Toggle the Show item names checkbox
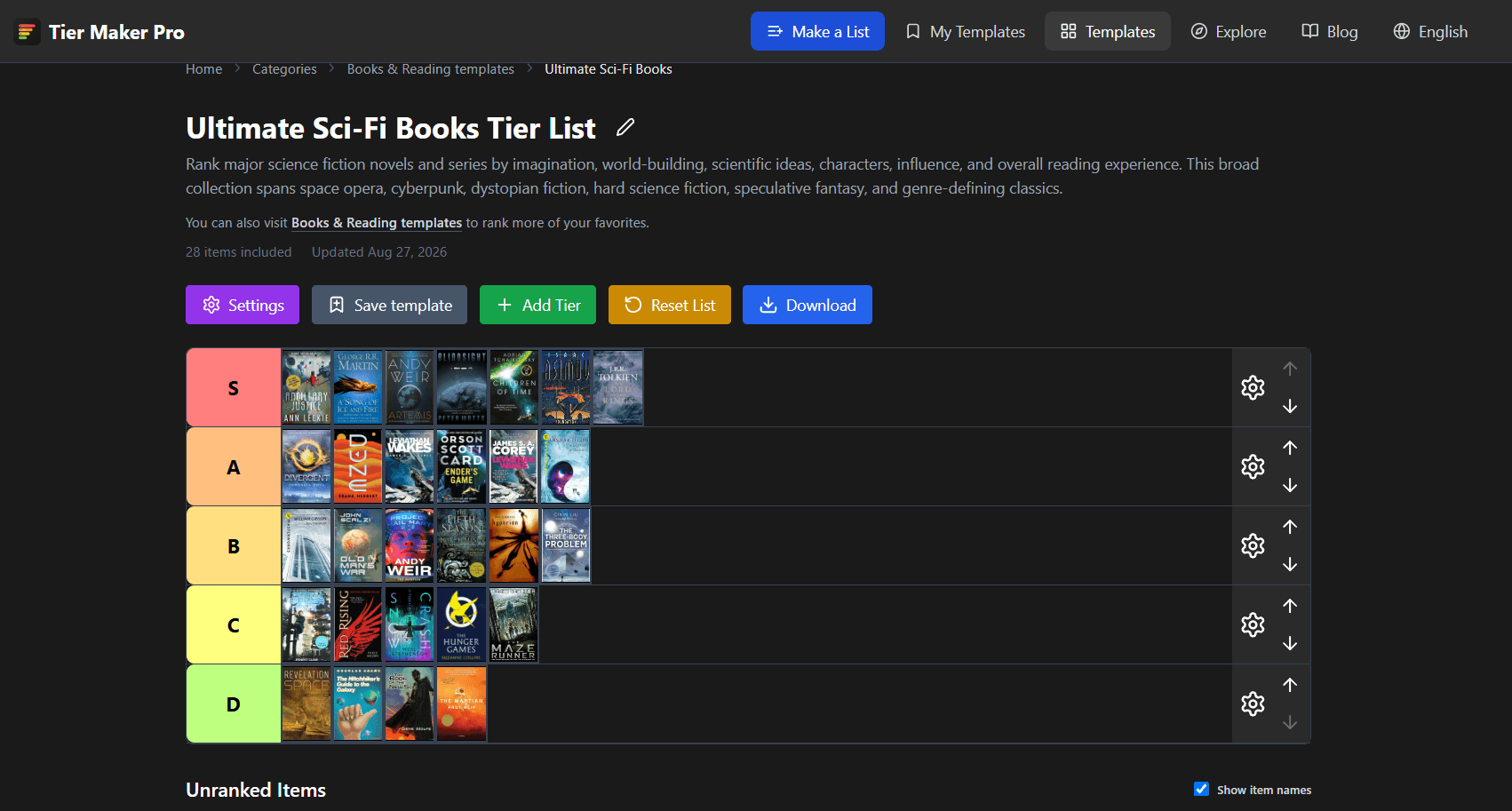1512x811 pixels. [1201, 789]
